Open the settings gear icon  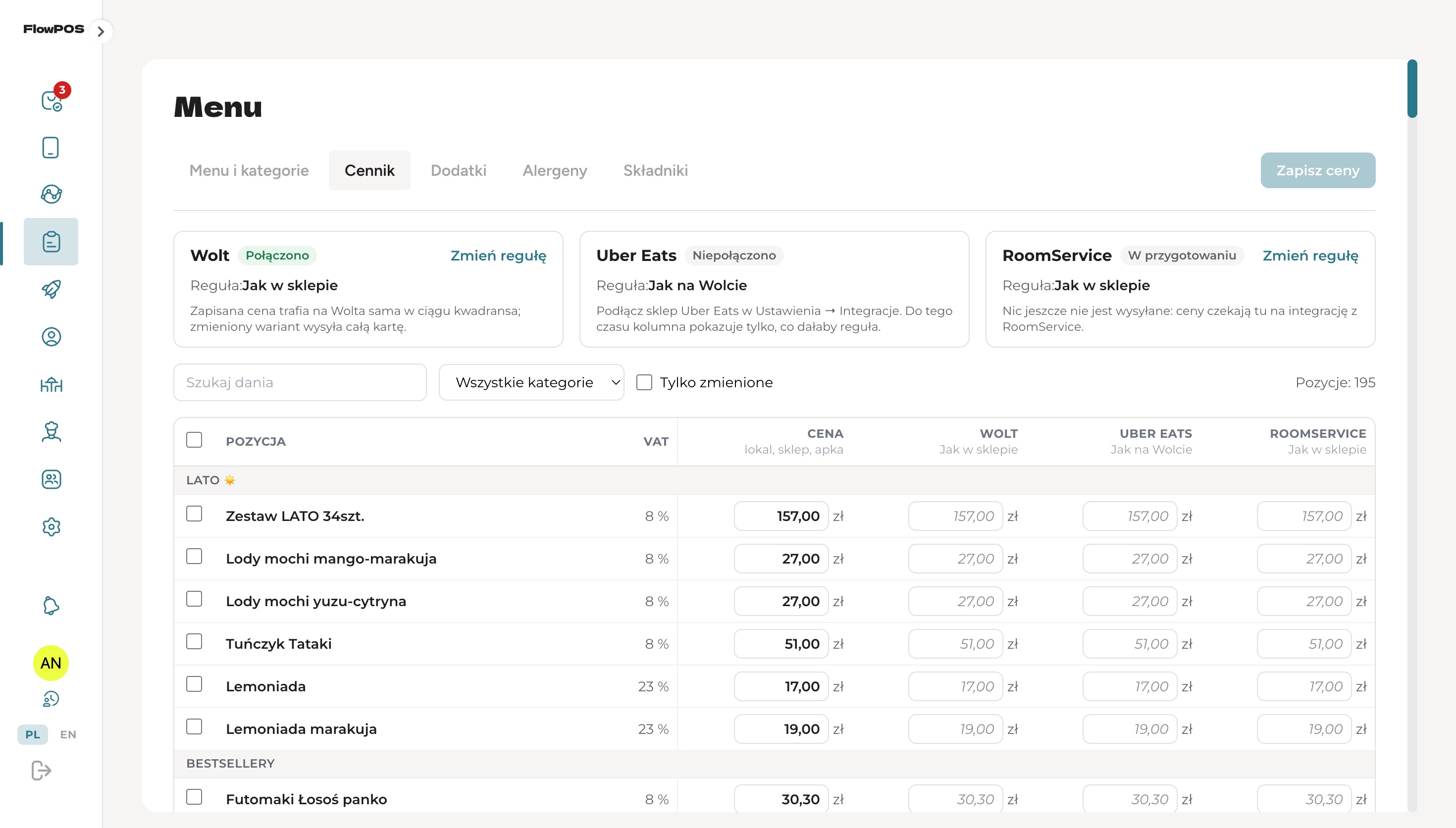click(x=51, y=526)
